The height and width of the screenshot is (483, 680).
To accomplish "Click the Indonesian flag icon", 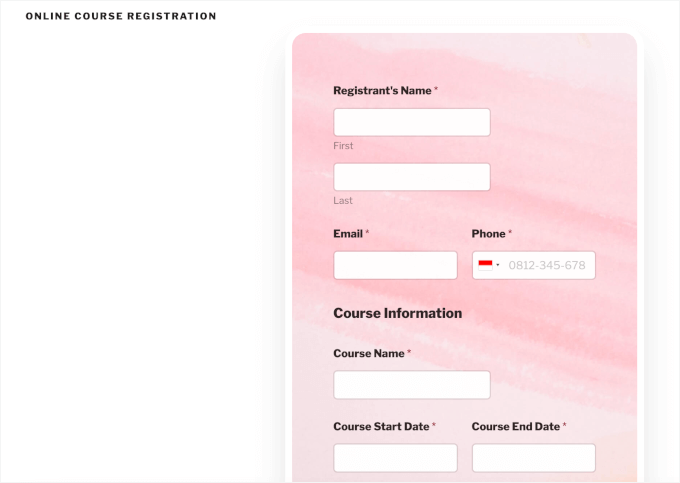I will [485, 265].
